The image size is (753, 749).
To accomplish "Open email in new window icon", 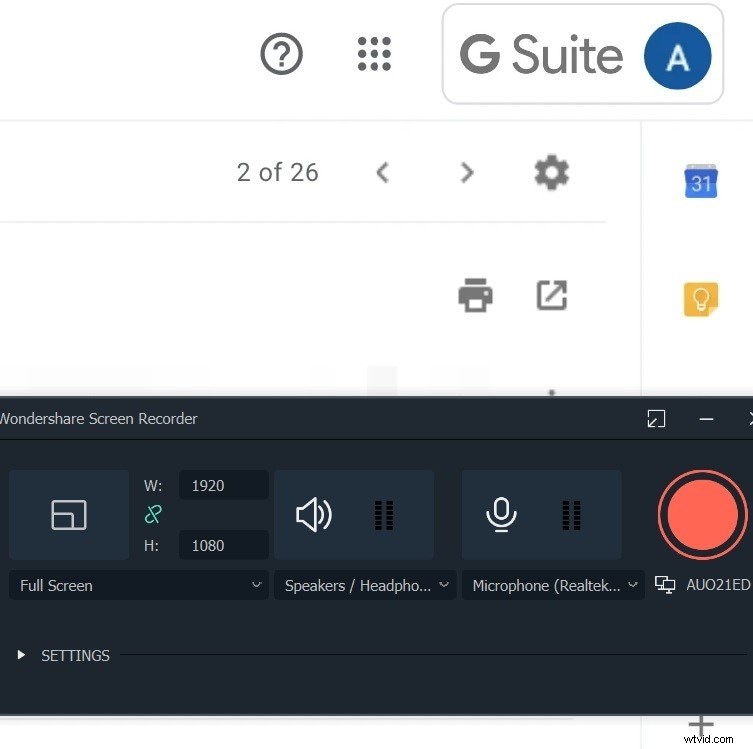I will (x=552, y=295).
